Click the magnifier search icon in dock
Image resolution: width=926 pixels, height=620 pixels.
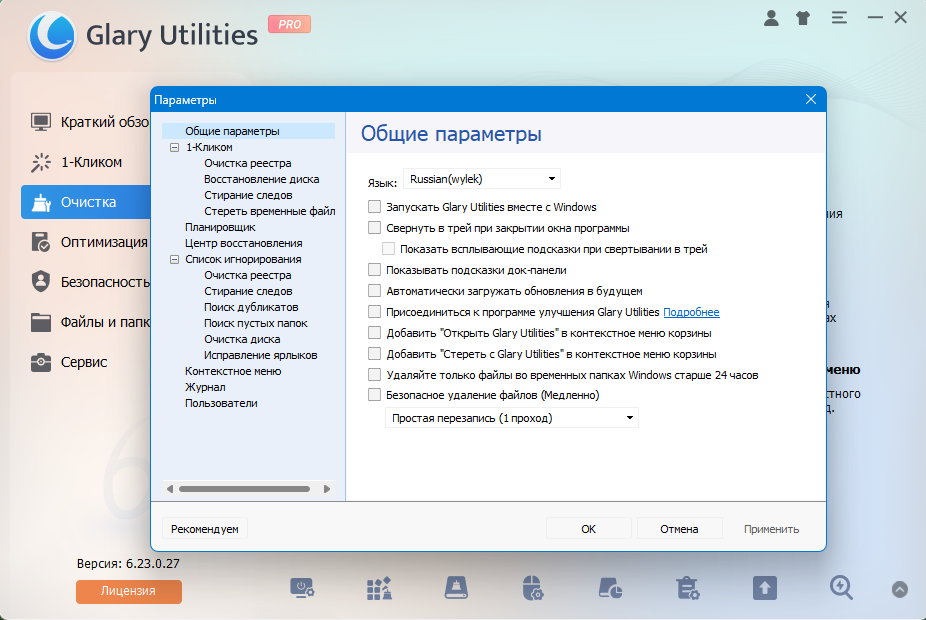[x=841, y=588]
